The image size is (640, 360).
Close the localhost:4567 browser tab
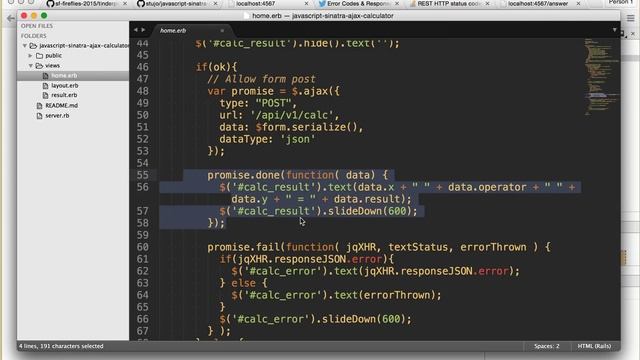[306, 3]
